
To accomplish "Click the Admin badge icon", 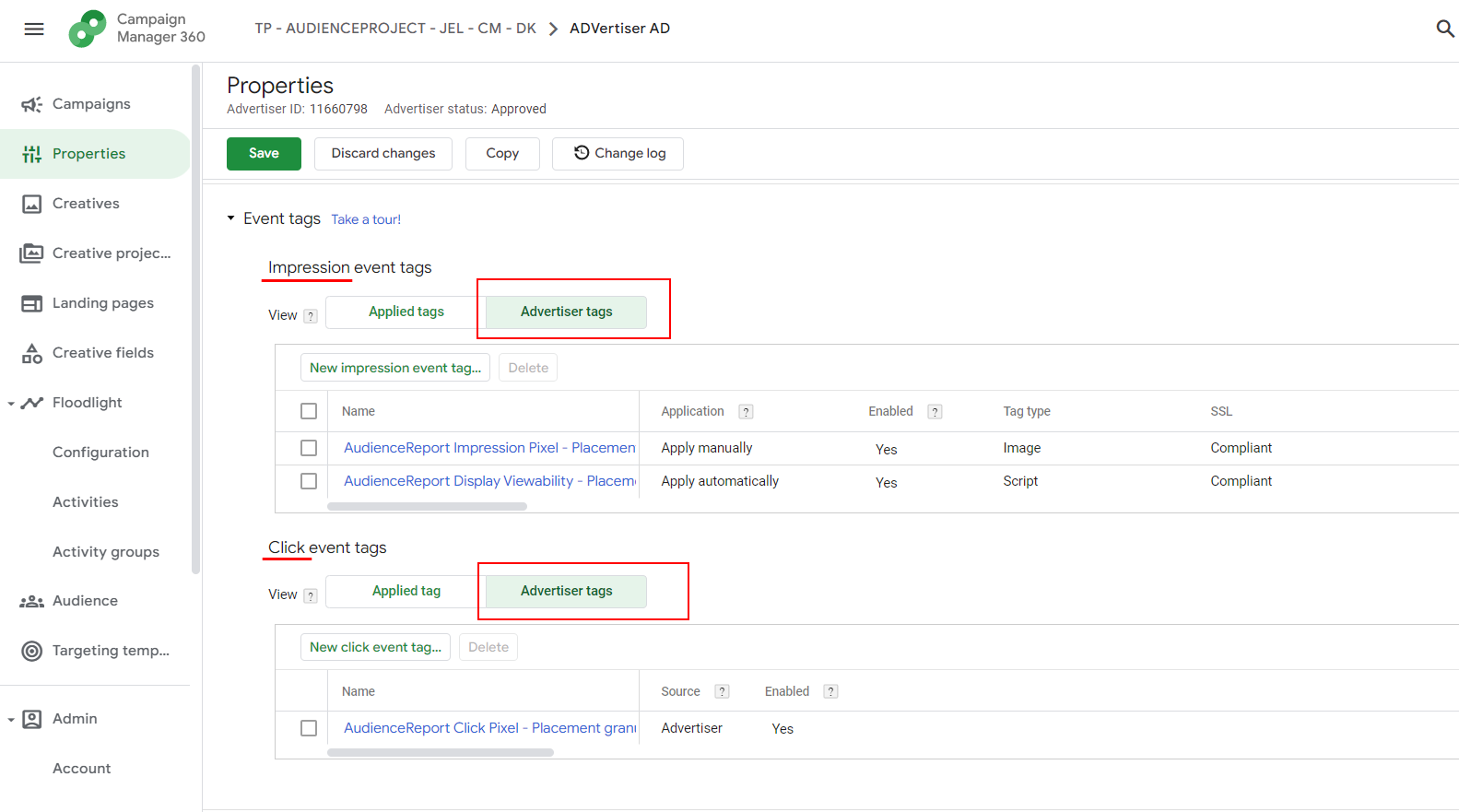I will pyautogui.click(x=31, y=719).
